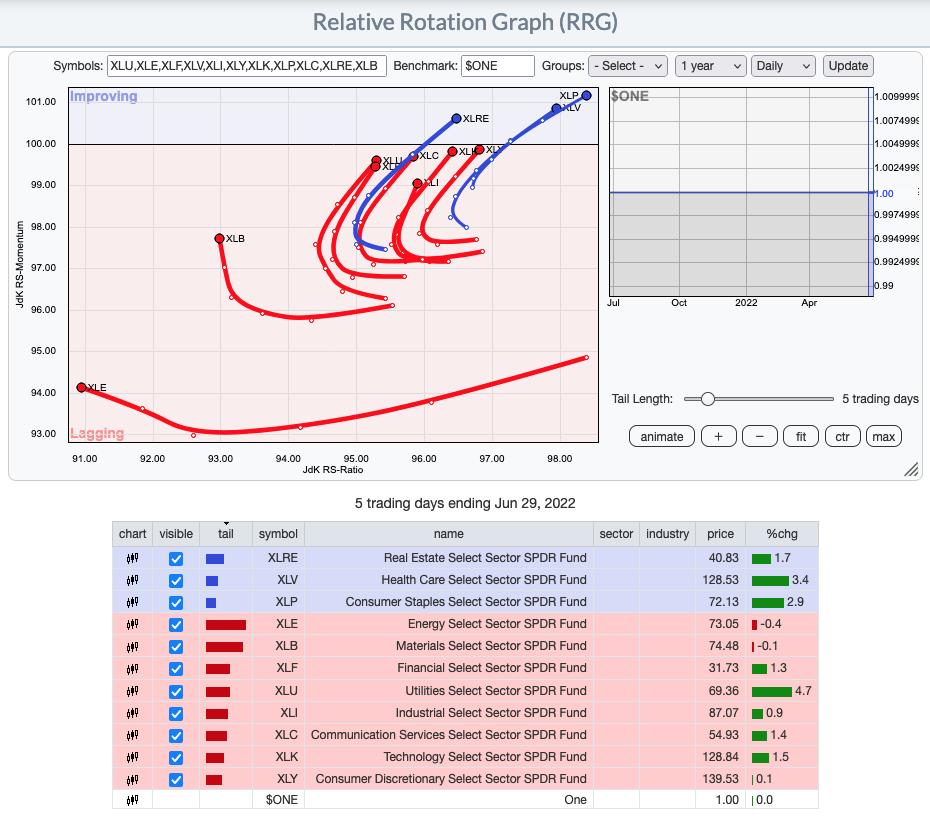Click the XLY price 139.53
The width and height of the screenshot is (930, 816).
point(720,779)
